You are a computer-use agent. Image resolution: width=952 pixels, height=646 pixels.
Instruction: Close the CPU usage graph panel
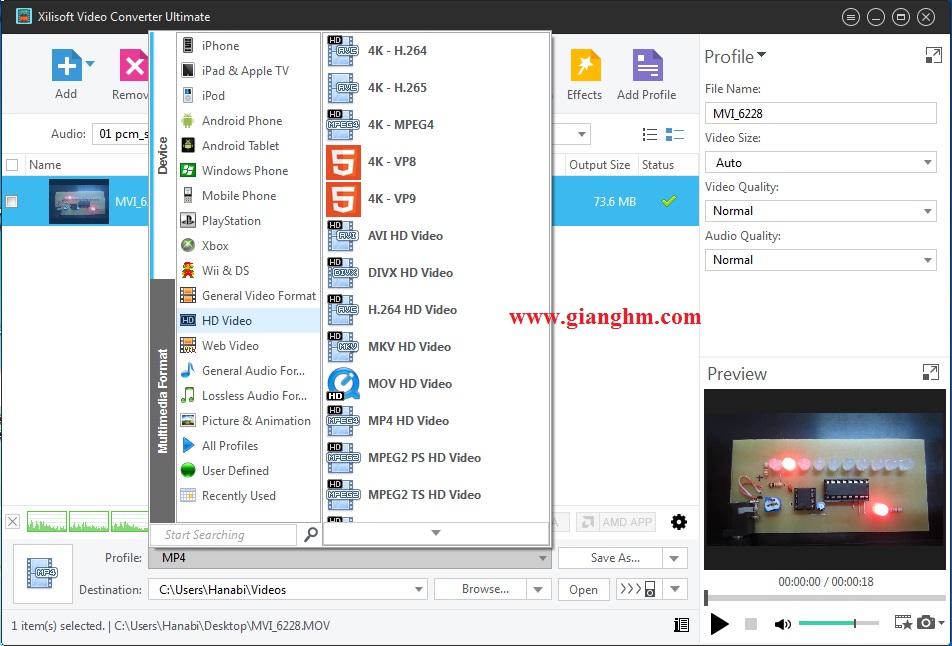point(13,522)
